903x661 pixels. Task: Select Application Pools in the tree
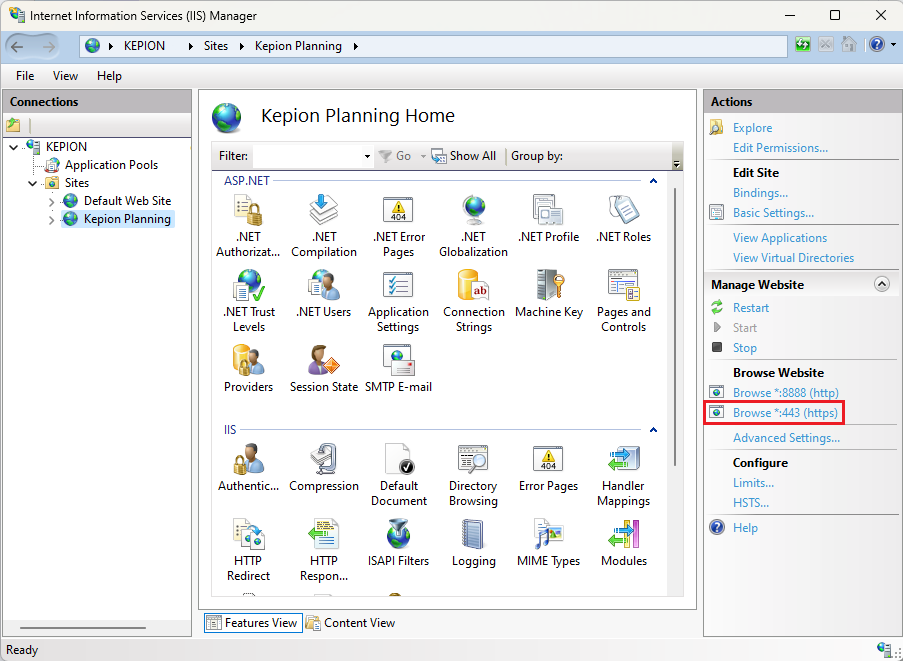click(x=111, y=165)
